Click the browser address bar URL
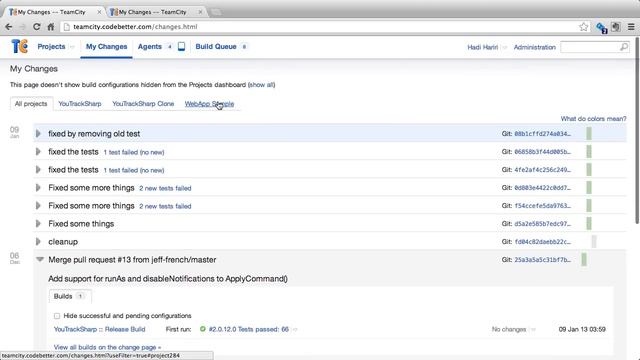Viewport: 640px width, 360px height. coord(135,27)
